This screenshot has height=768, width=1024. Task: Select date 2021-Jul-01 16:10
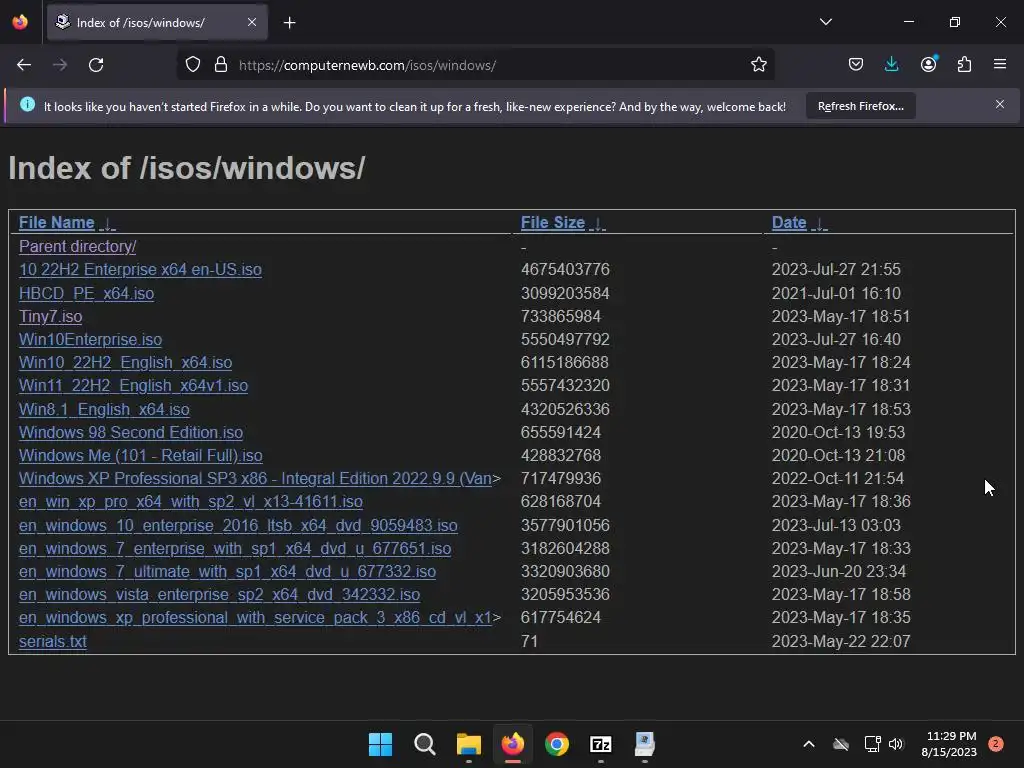[836, 293]
